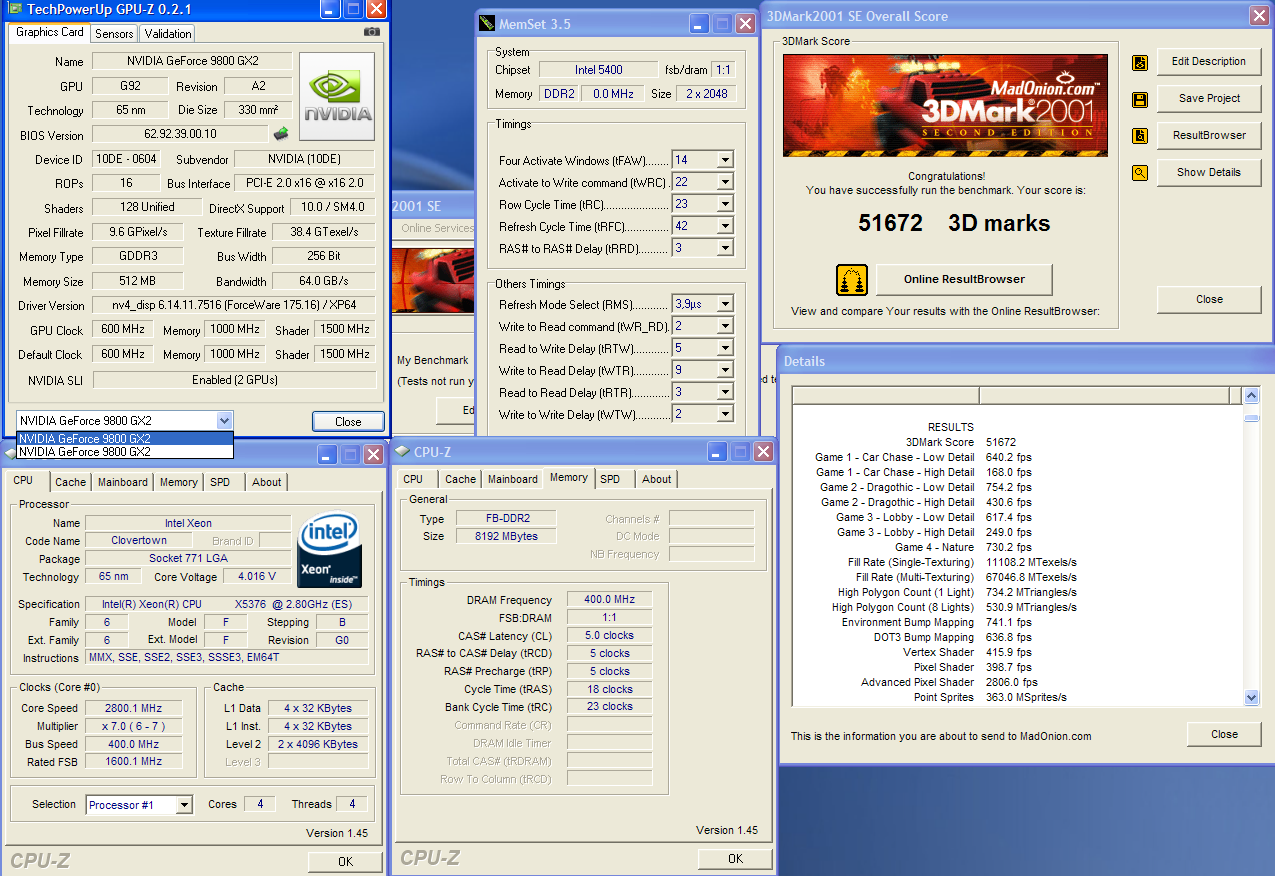The width and height of the screenshot is (1275, 876).
Task: Click the icon beside ResultBrowser button
Action: click(1140, 136)
